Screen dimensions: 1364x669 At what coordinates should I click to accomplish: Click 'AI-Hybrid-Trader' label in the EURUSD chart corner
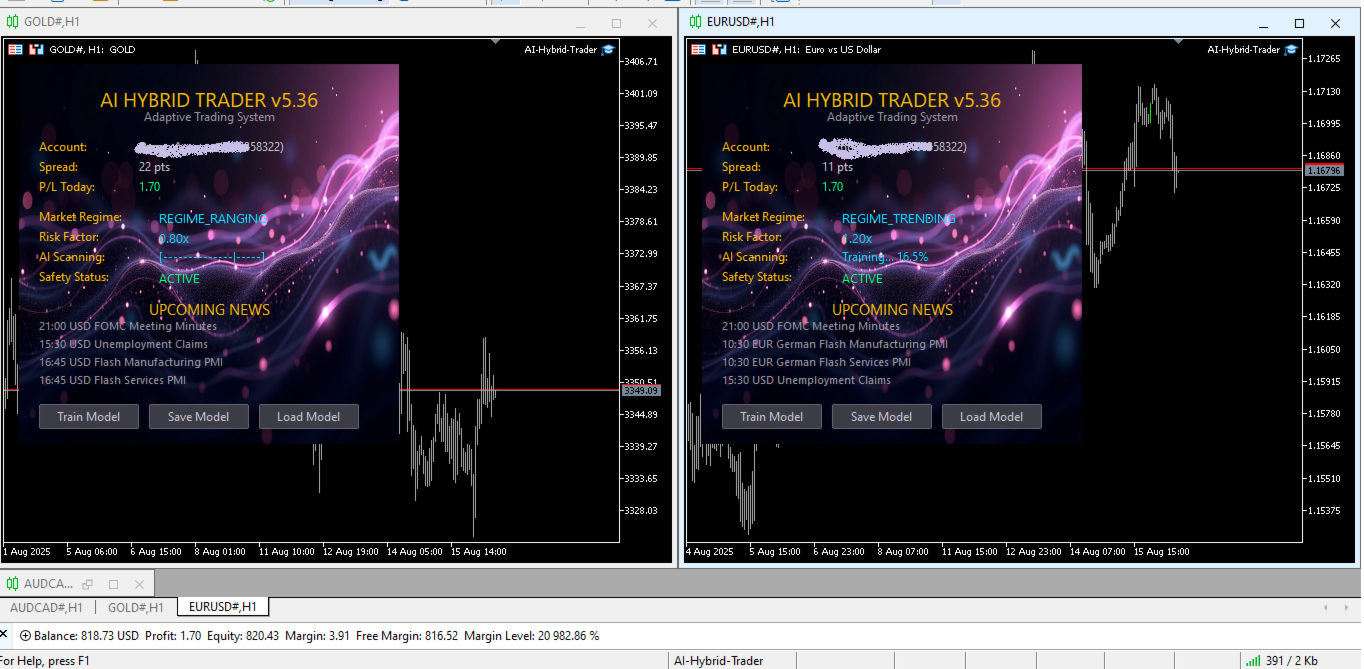(x=1243, y=49)
